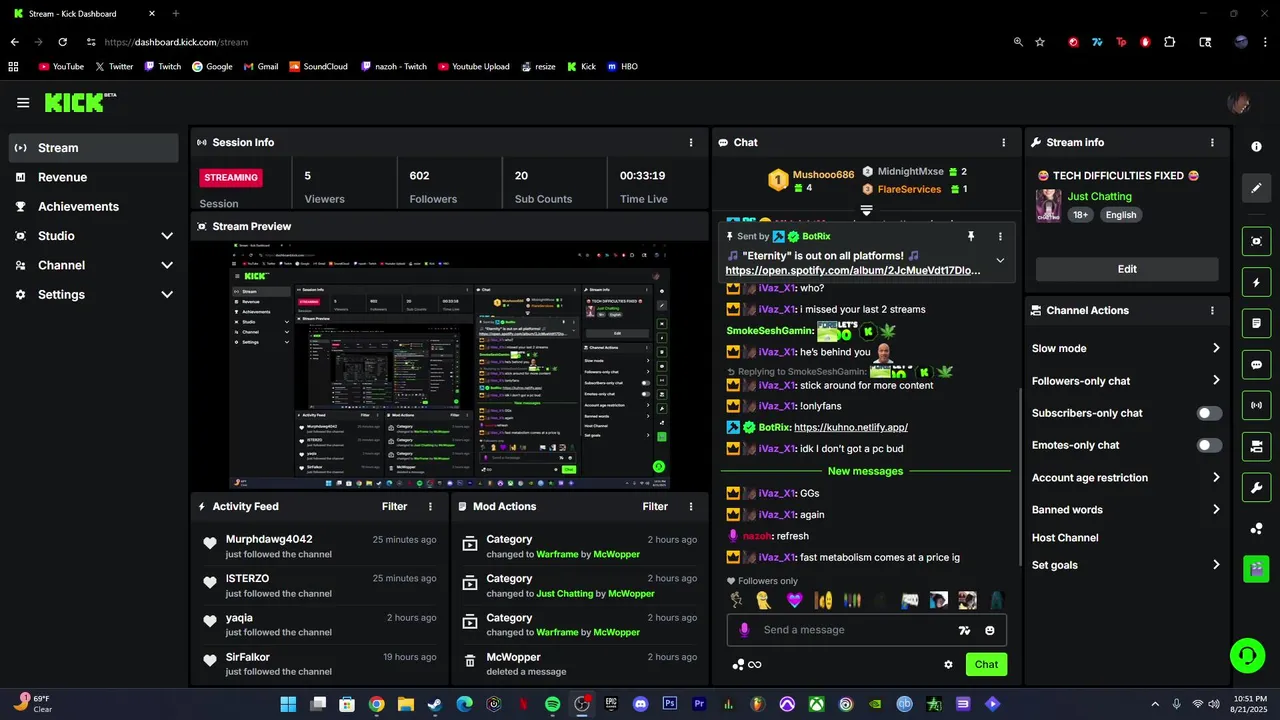The height and width of the screenshot is (720, 1280).
Task: Open the Session Info panel options menu
Action: click(x=690, y=143)
